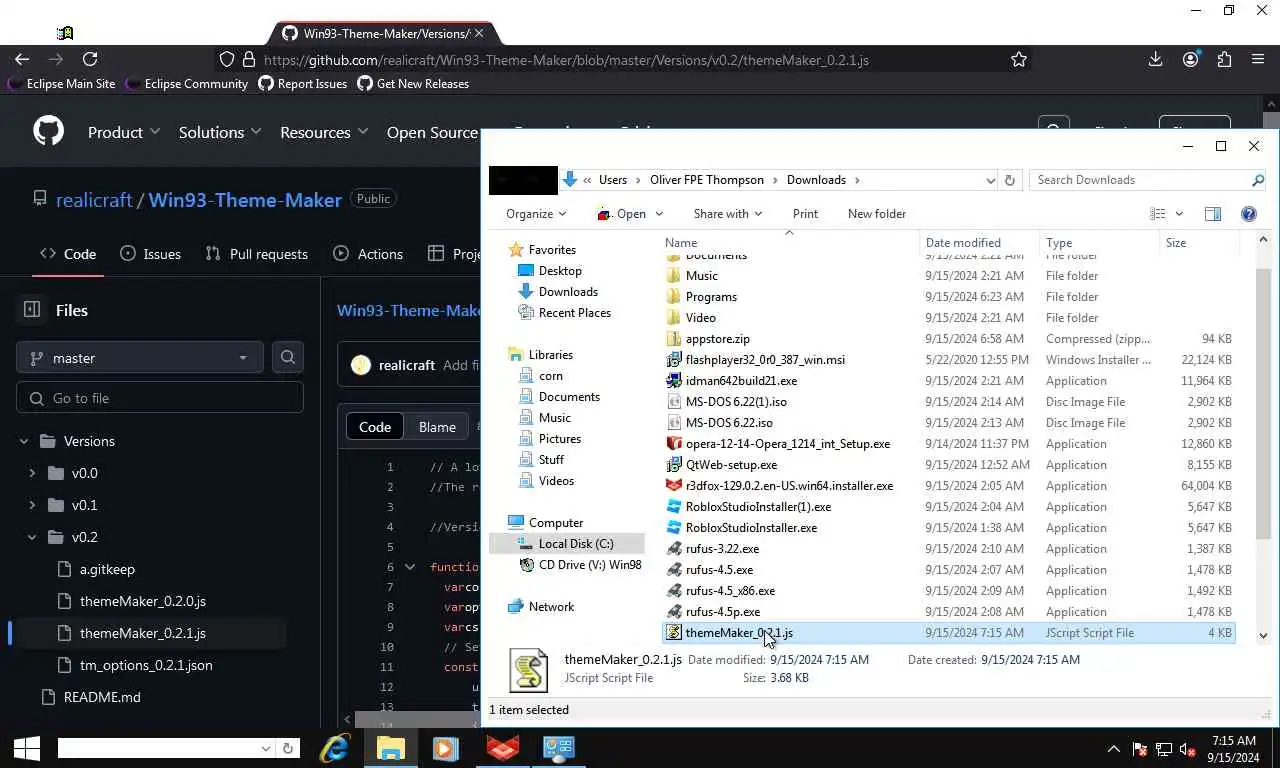Show hidden tray icons arrow
The height and width of the screenshot is (768, 1280).
click(1113, 749)
